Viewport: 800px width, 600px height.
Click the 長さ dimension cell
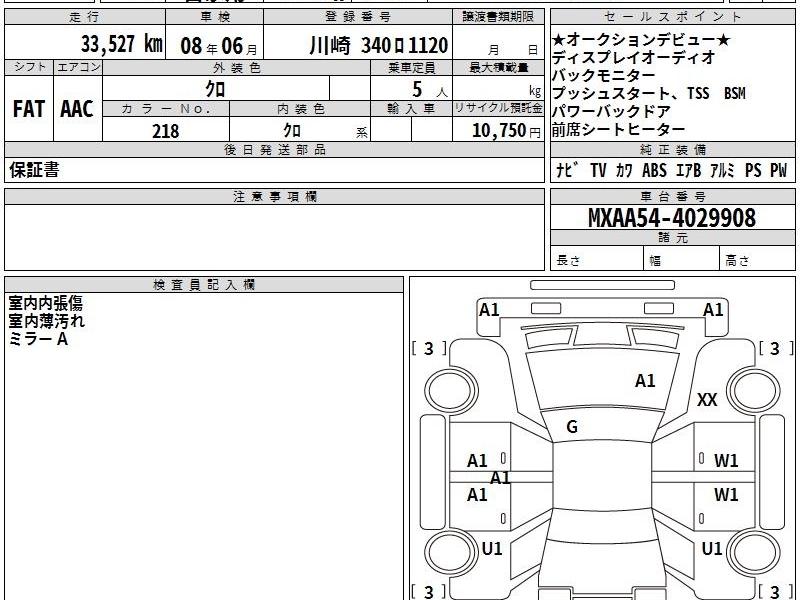(597, 258)
